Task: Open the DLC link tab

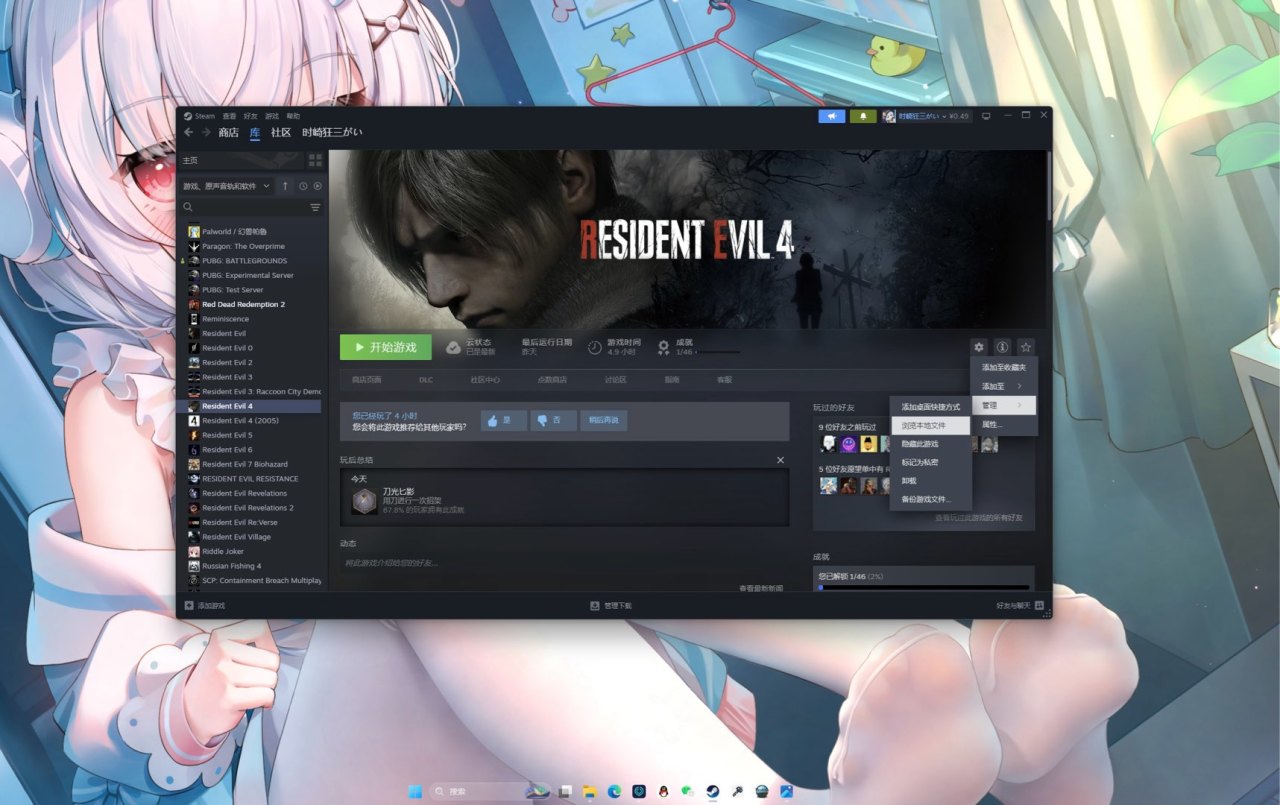Action: pos(426,380)
